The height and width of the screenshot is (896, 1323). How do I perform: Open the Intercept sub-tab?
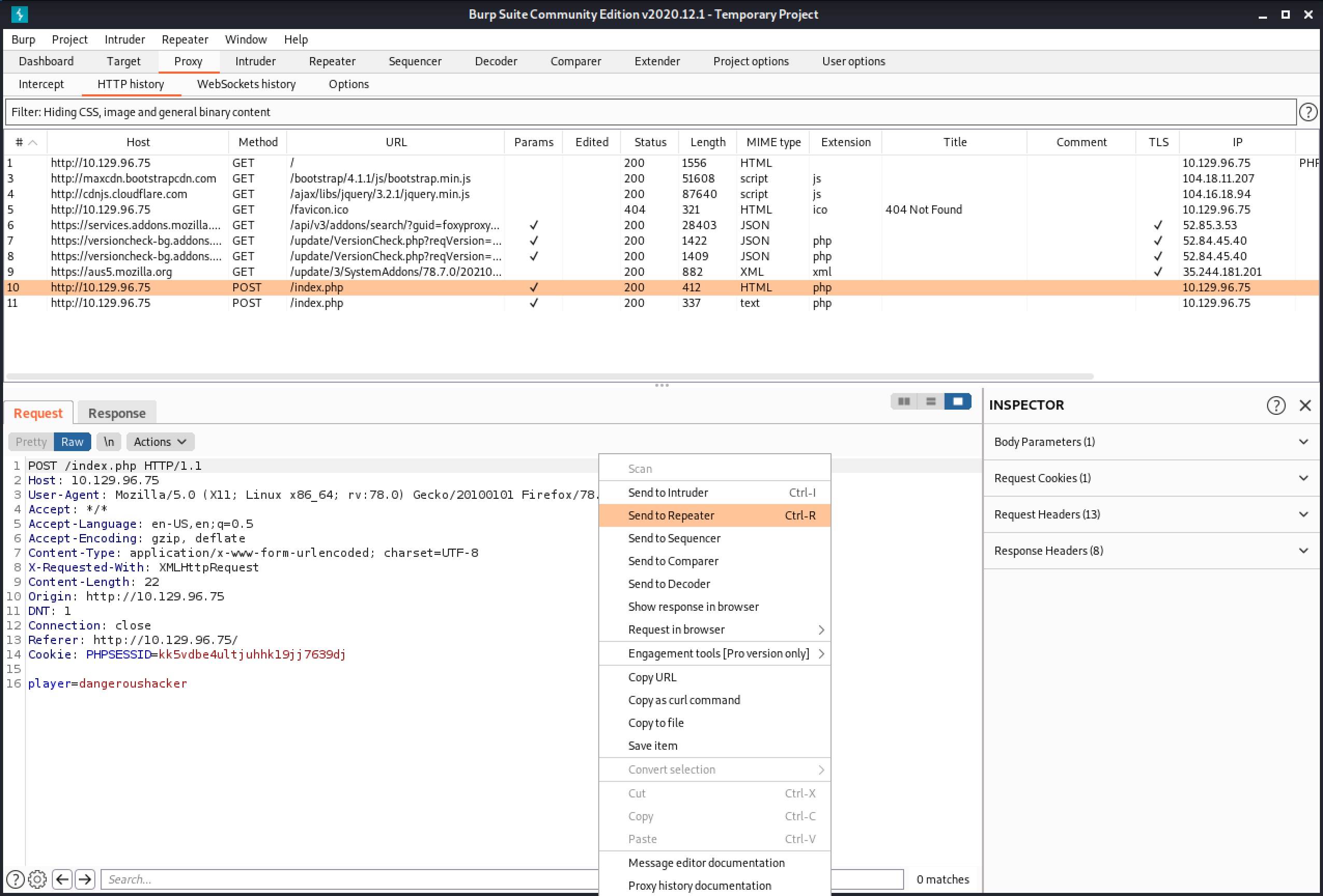[41, 84]
